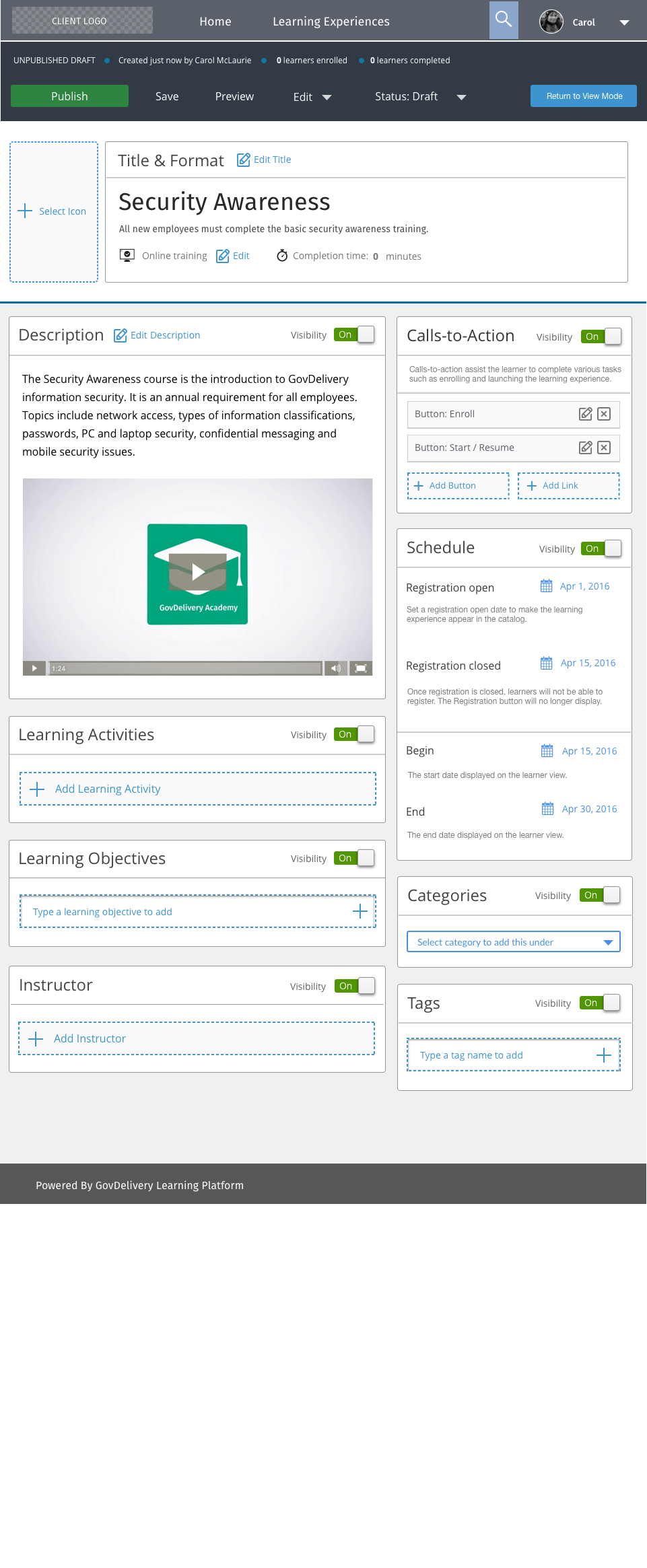
Task: Click plus icon in Add Instructor
Action: (36, 1038)
